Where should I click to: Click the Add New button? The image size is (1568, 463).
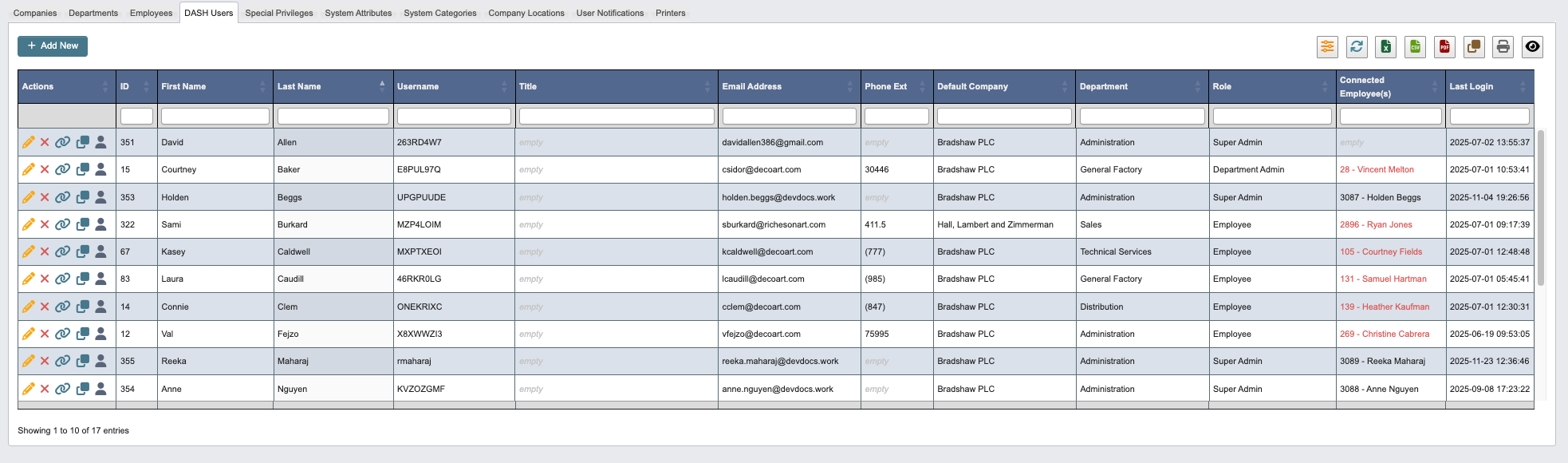pyautogui.click(x=53, y=46)
